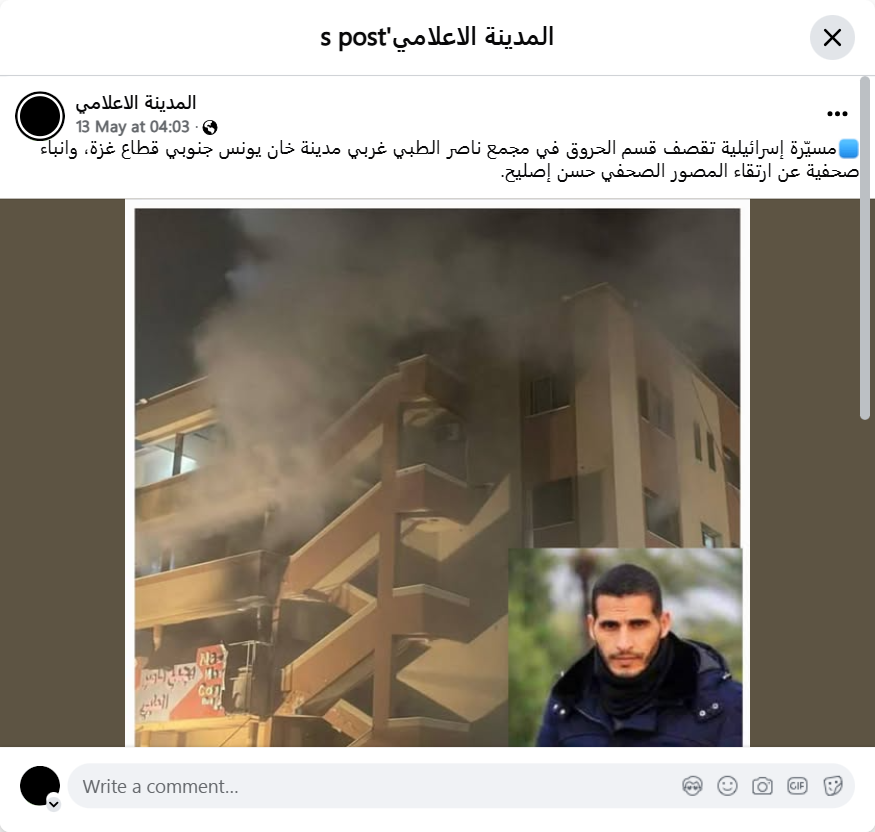
Task: Expand the commenting-as dropdown arrow on avatar
Action: point(54,804)
